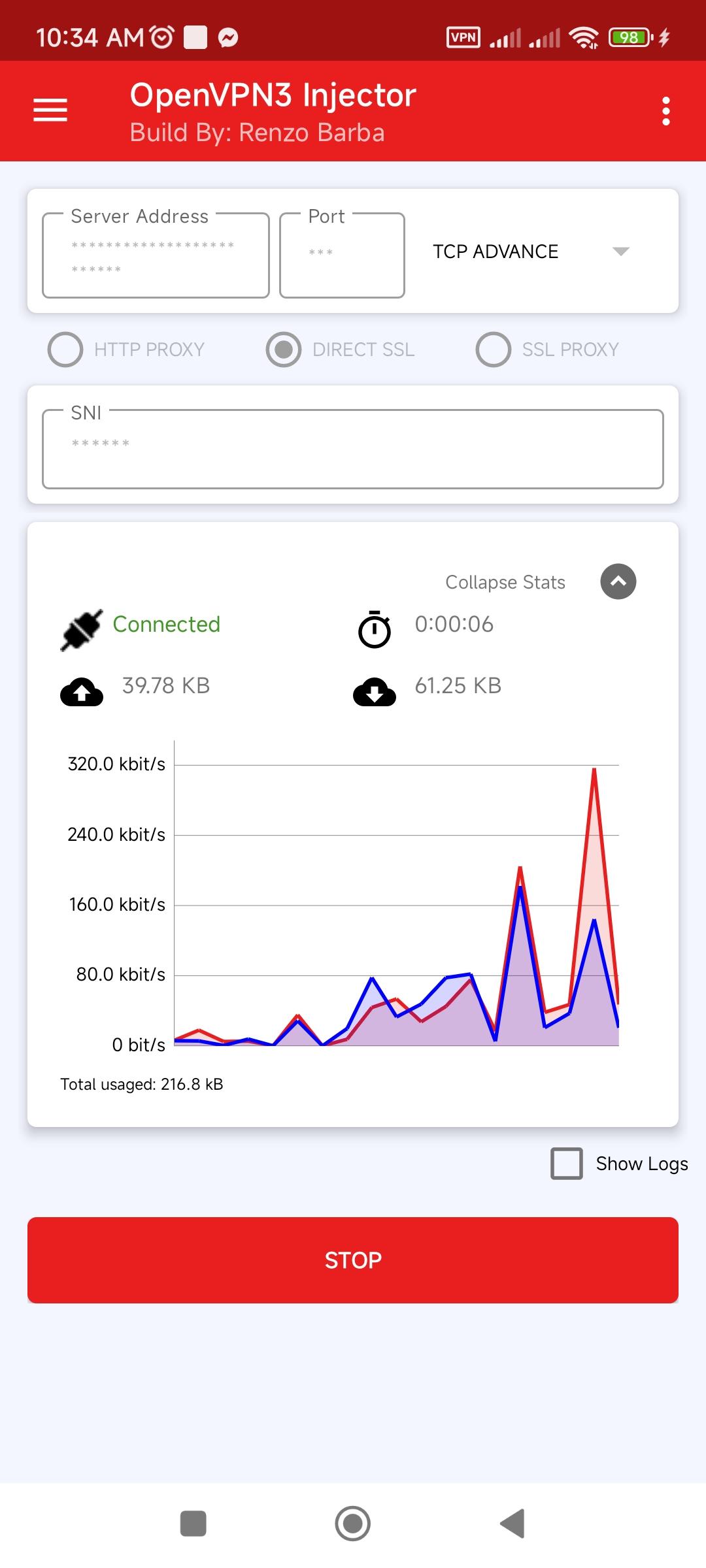Click the connected plug status icon
Image resolution: width=706 pixels, height=1568 pixels.
click(x=82, y=630)
